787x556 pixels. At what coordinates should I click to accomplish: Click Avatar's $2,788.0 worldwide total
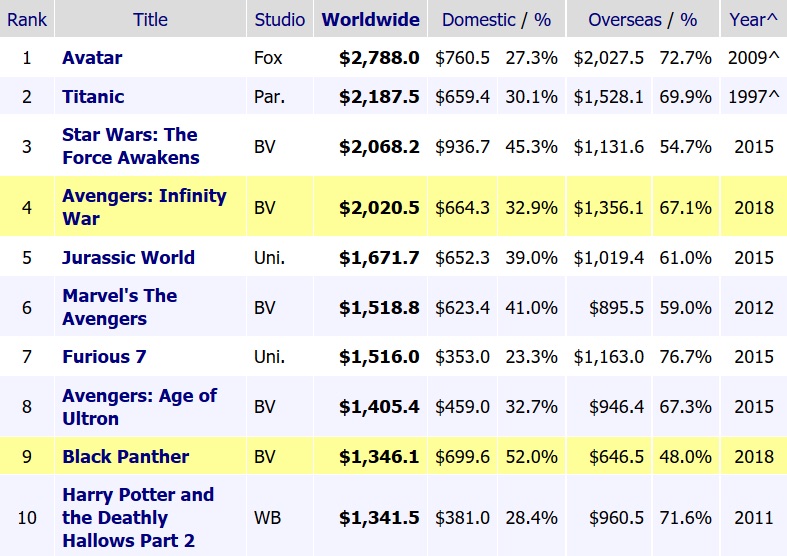coord(379,58)
